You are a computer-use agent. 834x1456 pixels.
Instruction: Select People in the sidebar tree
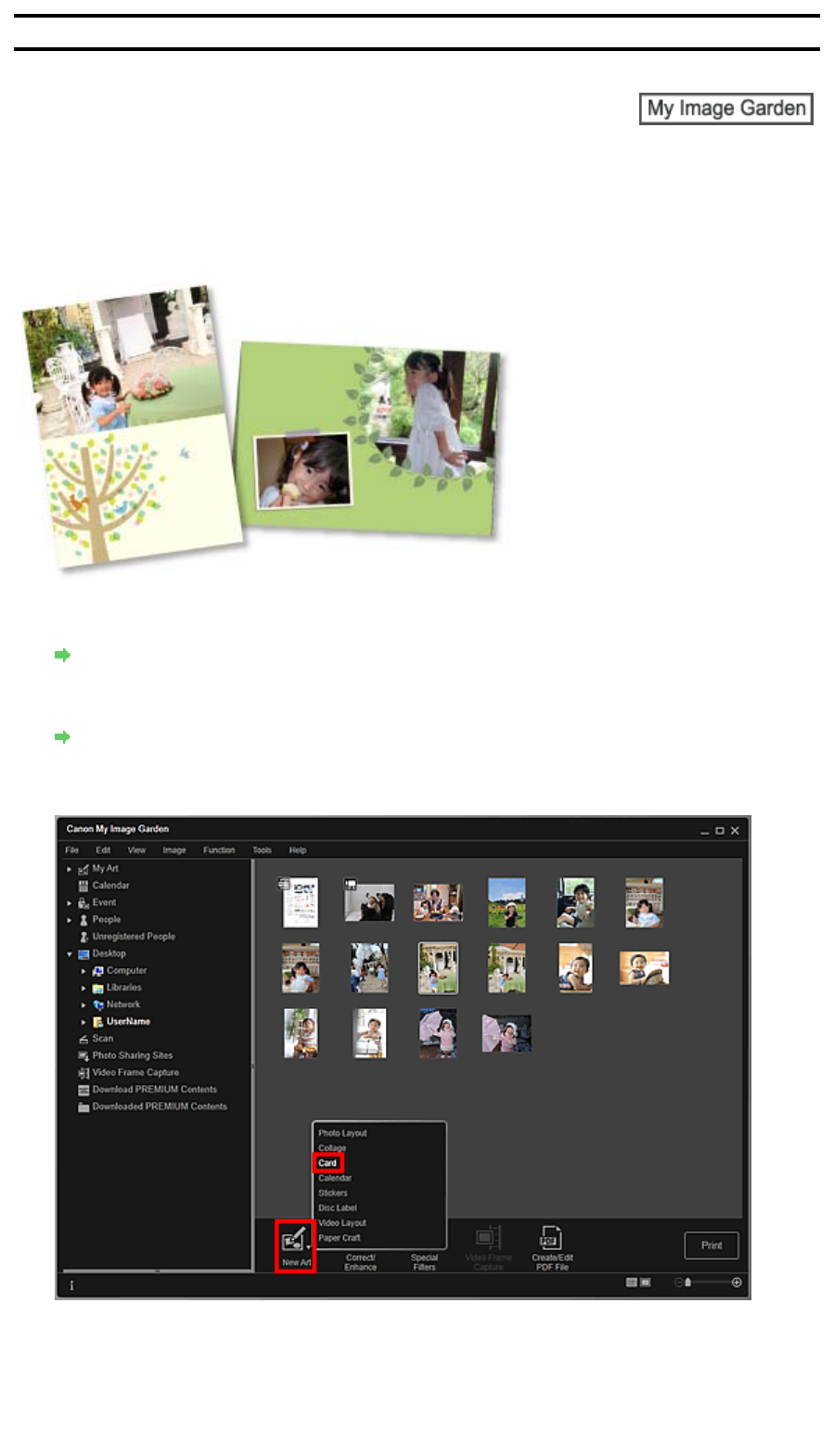tap(107, 920)
